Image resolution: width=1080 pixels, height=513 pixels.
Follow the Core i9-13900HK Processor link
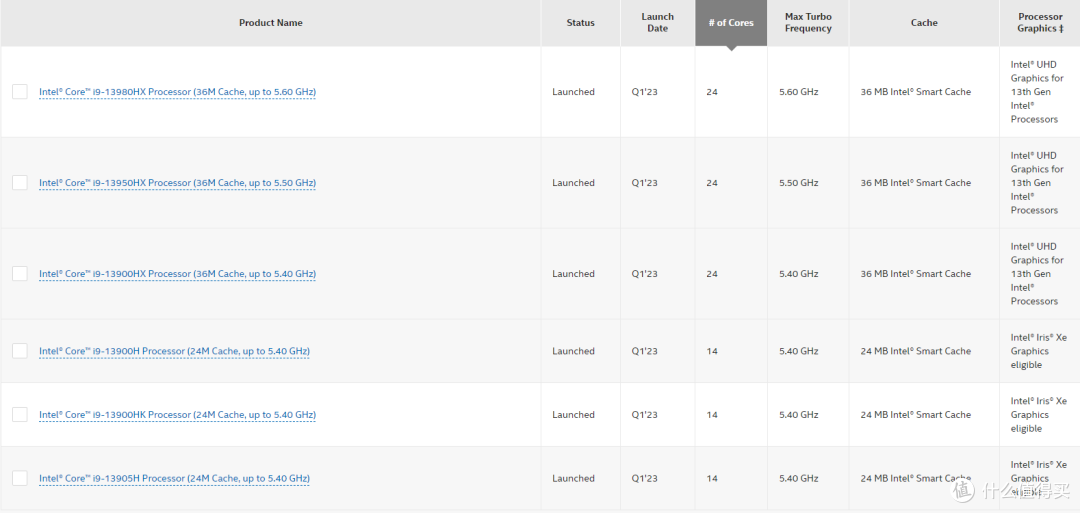click(177, 415)
